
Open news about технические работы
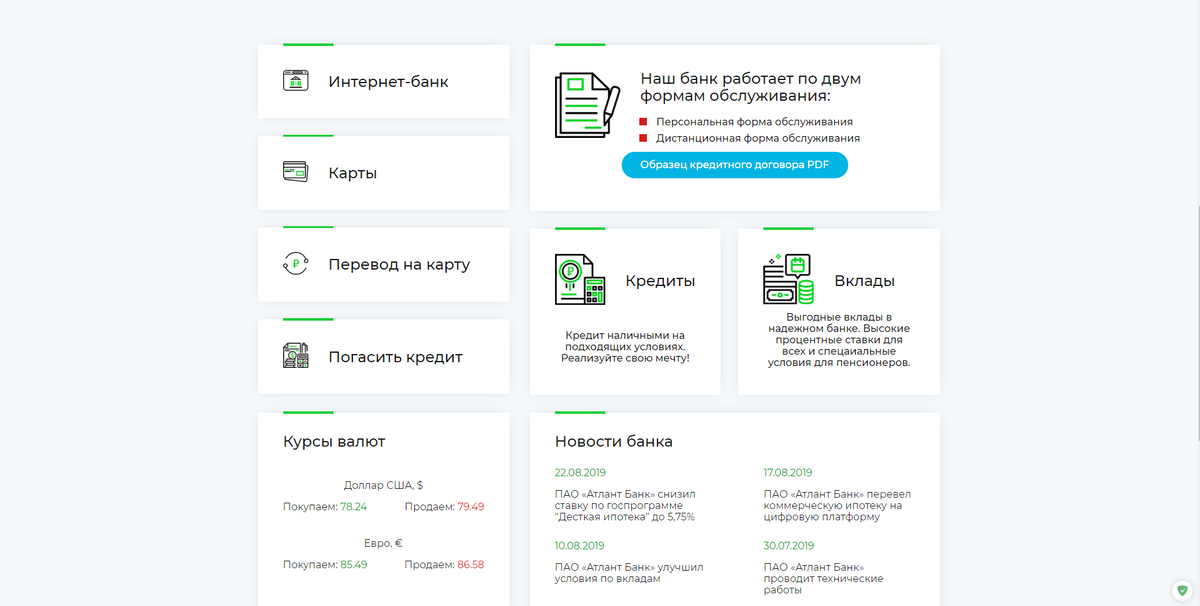click(x=823, y=579)
